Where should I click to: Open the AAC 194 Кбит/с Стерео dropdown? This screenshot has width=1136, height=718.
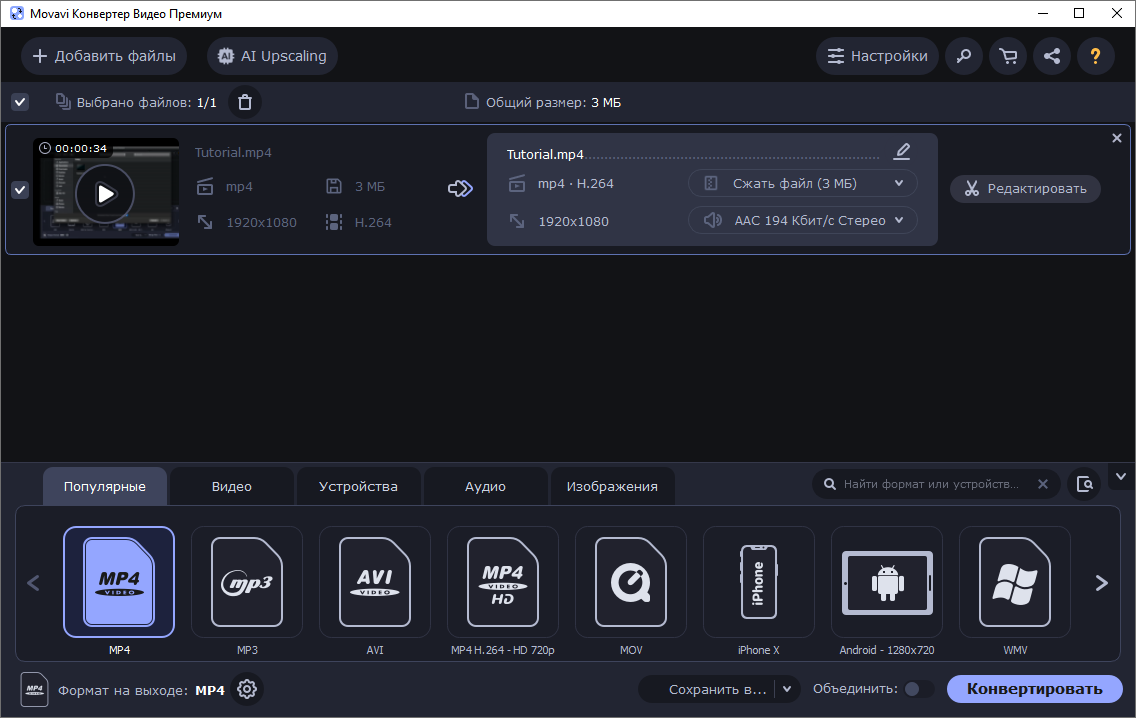click(x=802, y=220)
